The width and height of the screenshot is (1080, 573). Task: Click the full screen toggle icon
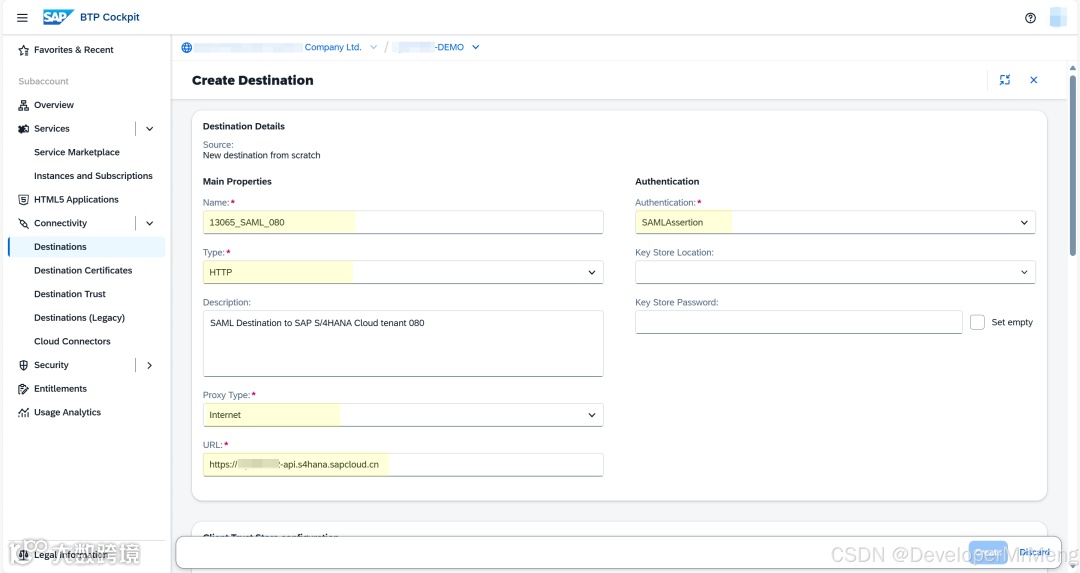click(x=1005, y=80)
